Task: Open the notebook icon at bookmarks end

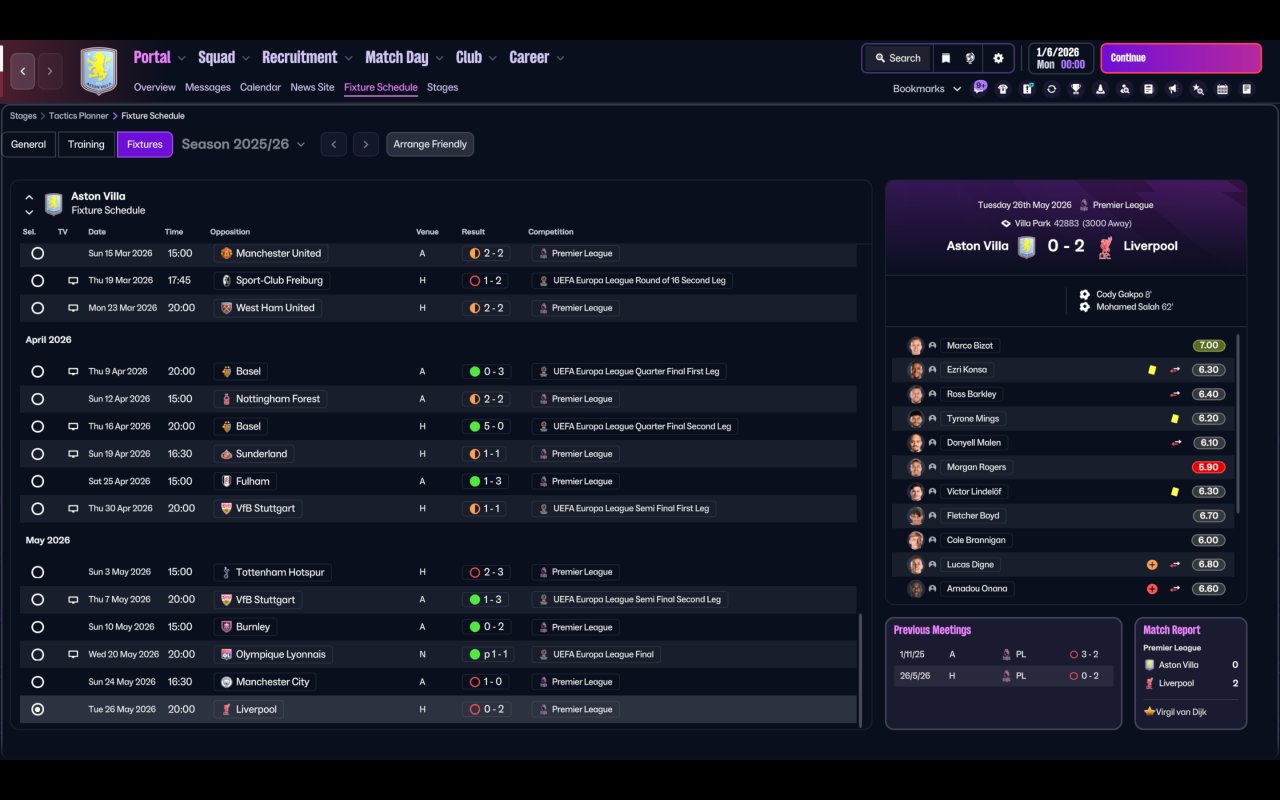Action: [1247, 89]
